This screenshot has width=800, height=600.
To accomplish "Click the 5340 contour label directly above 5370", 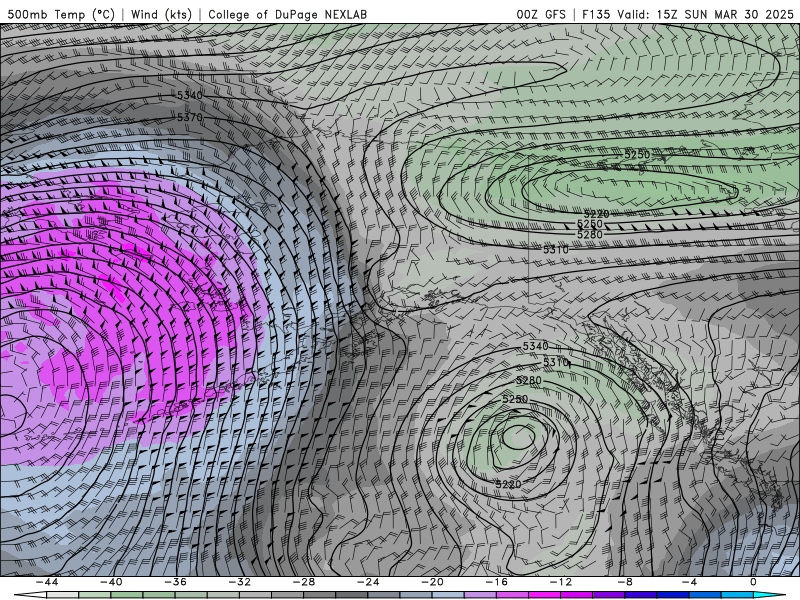I will click(190, 95).
